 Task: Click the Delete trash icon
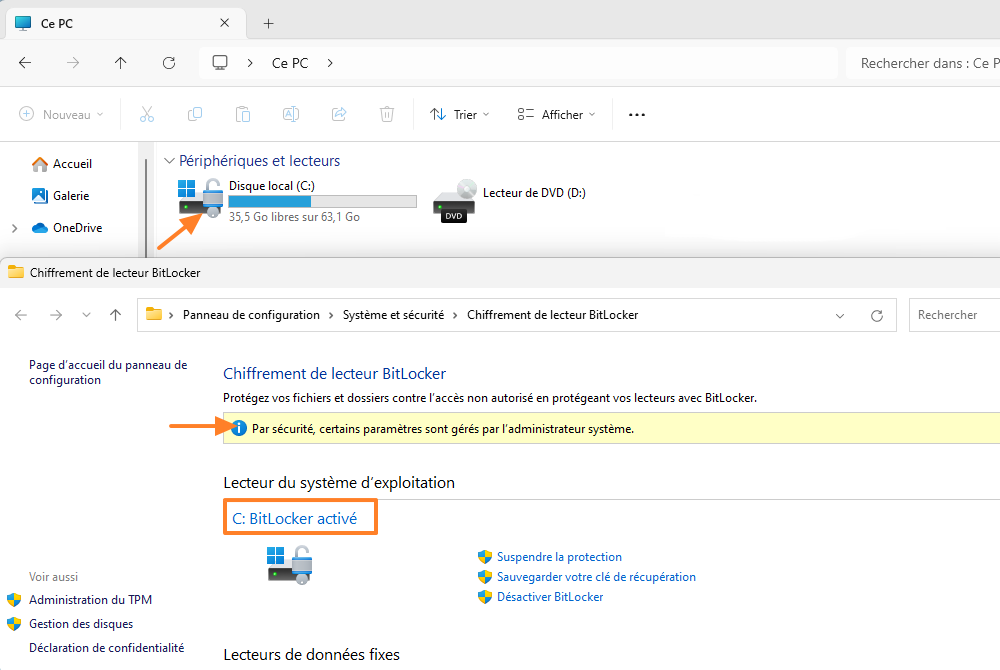387,115
